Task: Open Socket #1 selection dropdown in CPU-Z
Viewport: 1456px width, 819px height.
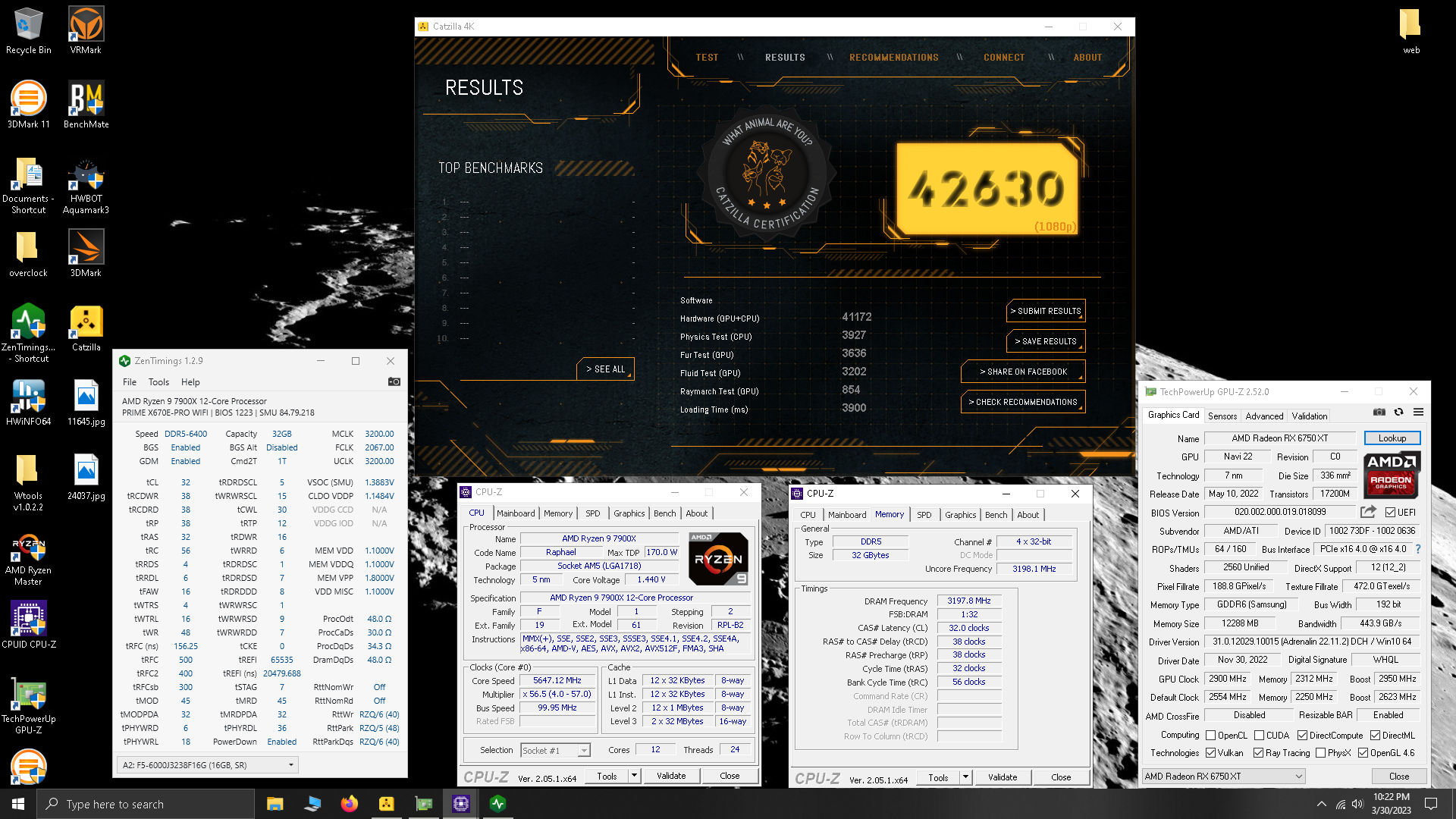Action: coord(555,750)
